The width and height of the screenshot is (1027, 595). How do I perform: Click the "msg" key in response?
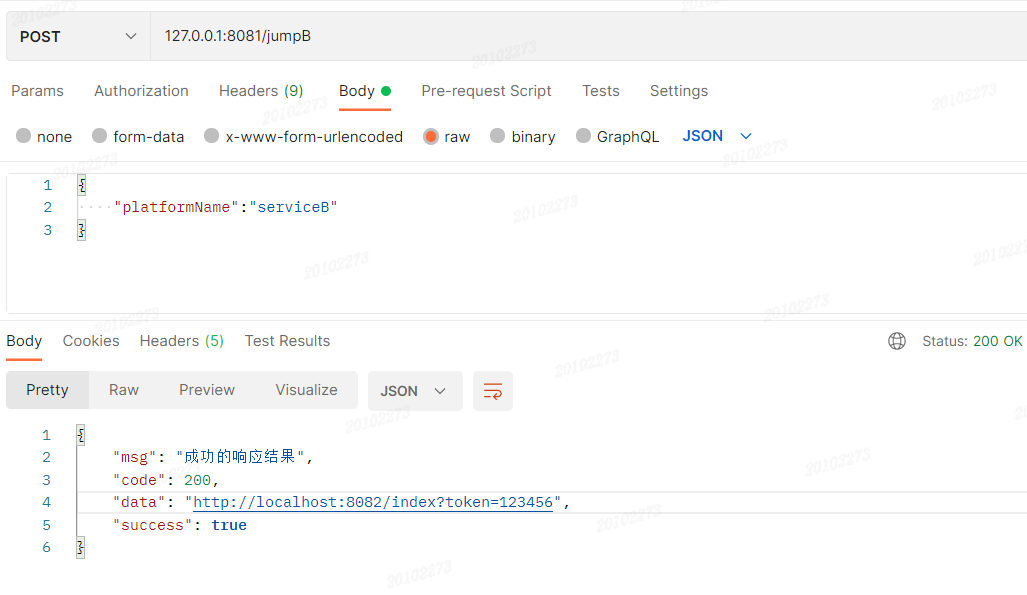pyautogui.click(x=134, y=457)
